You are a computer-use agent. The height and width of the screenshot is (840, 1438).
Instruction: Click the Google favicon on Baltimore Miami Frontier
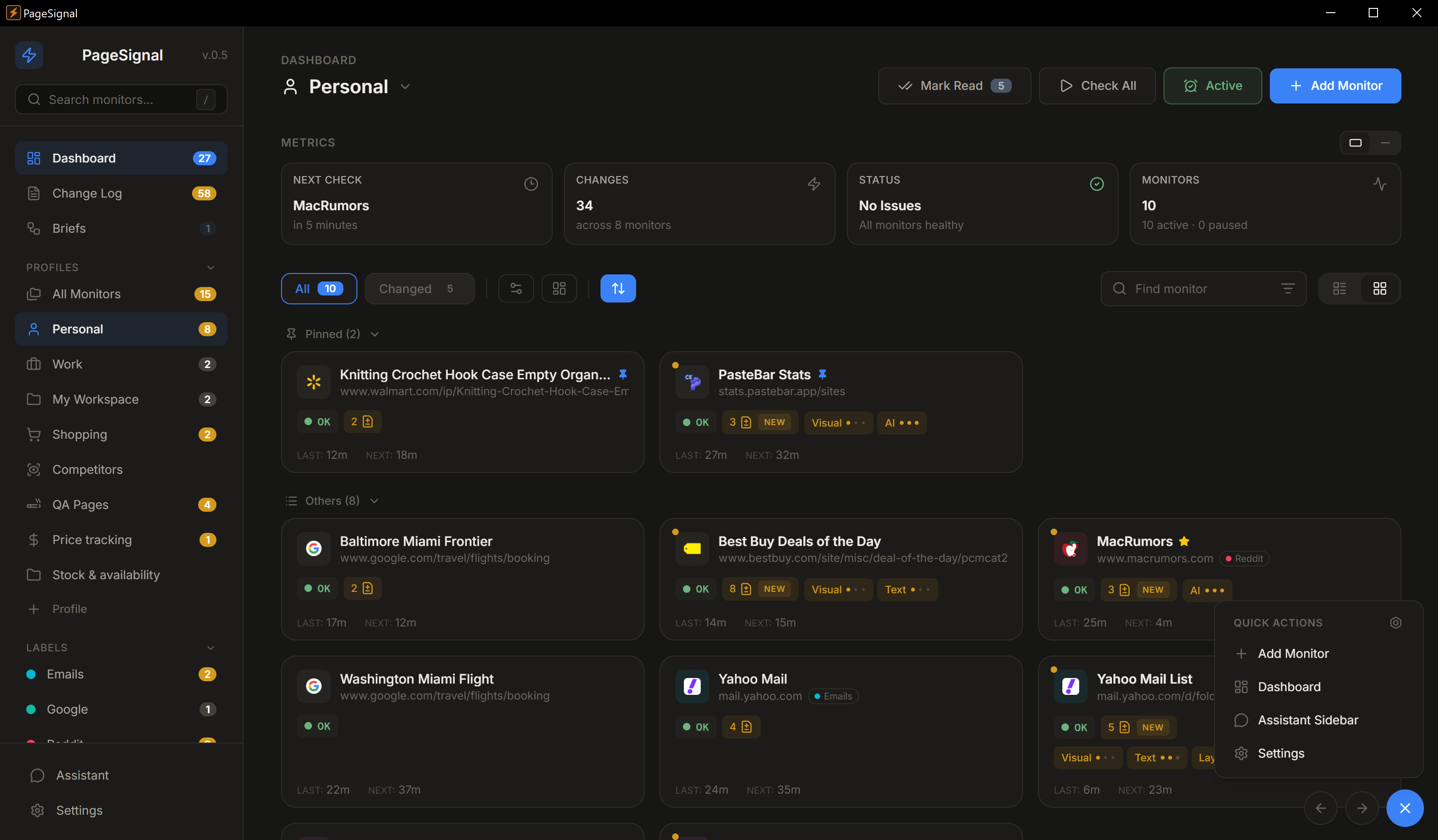(x=314, y=549)
